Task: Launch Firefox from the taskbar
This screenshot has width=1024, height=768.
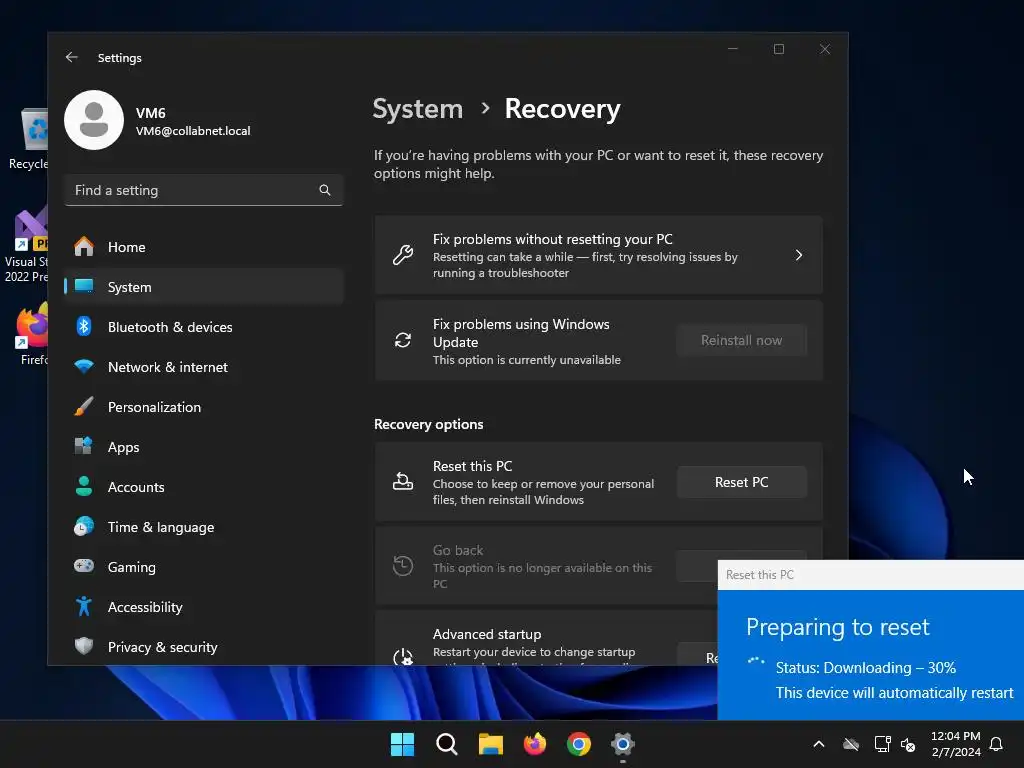Action: pyautogui.click(x=535, y=744)
